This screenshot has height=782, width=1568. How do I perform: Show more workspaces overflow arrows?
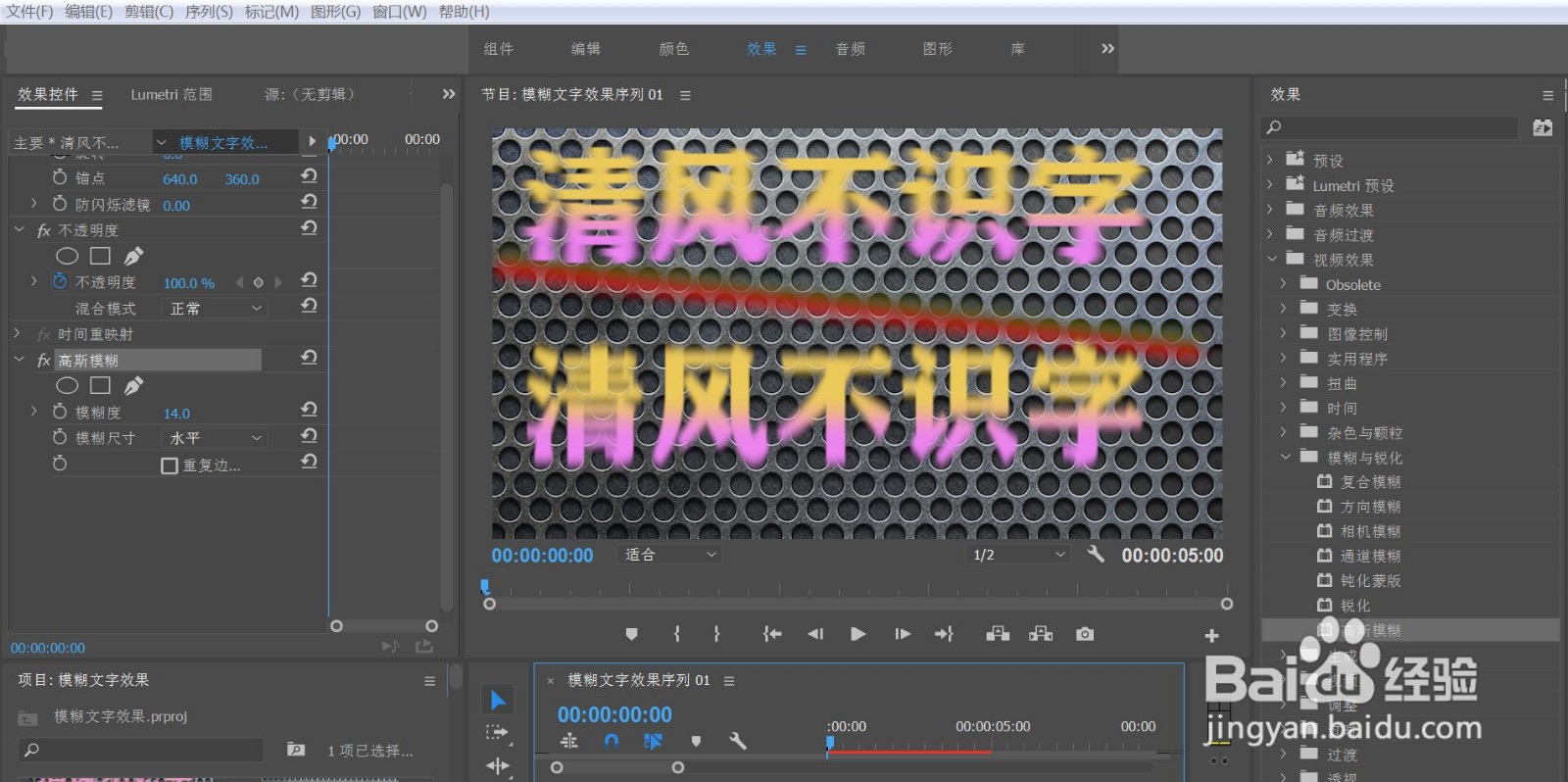(x=1107, y=48)
